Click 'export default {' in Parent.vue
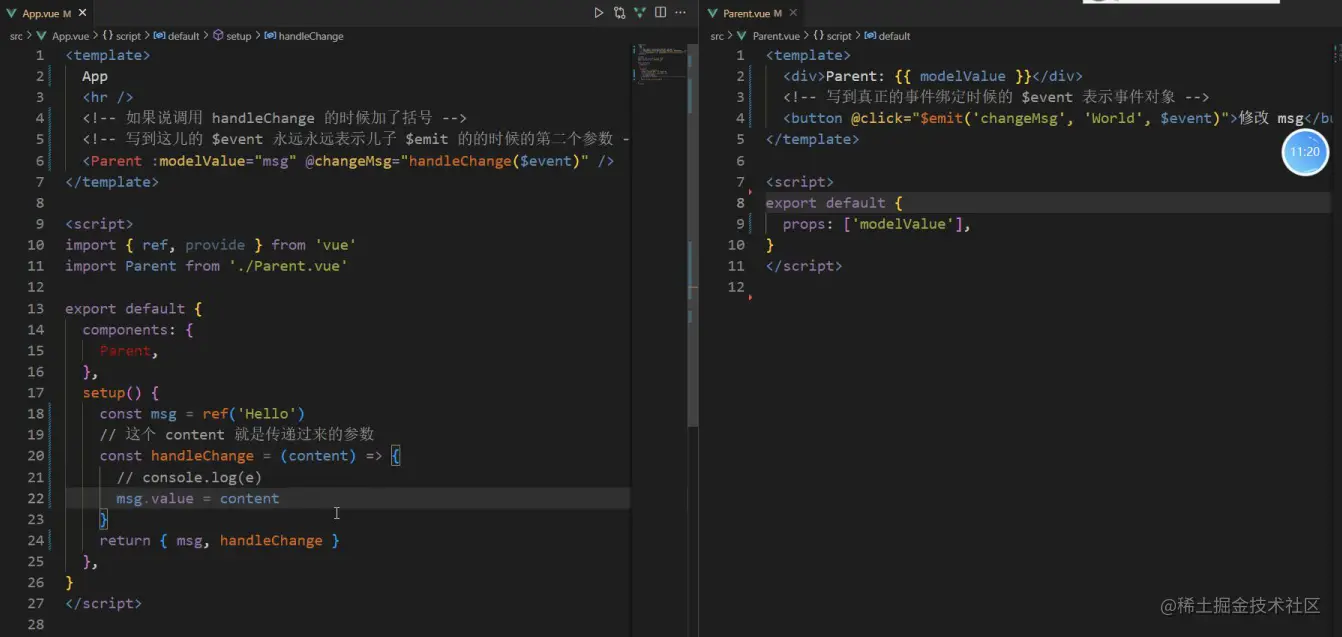 pyautogui.click(x=834, y=203)
